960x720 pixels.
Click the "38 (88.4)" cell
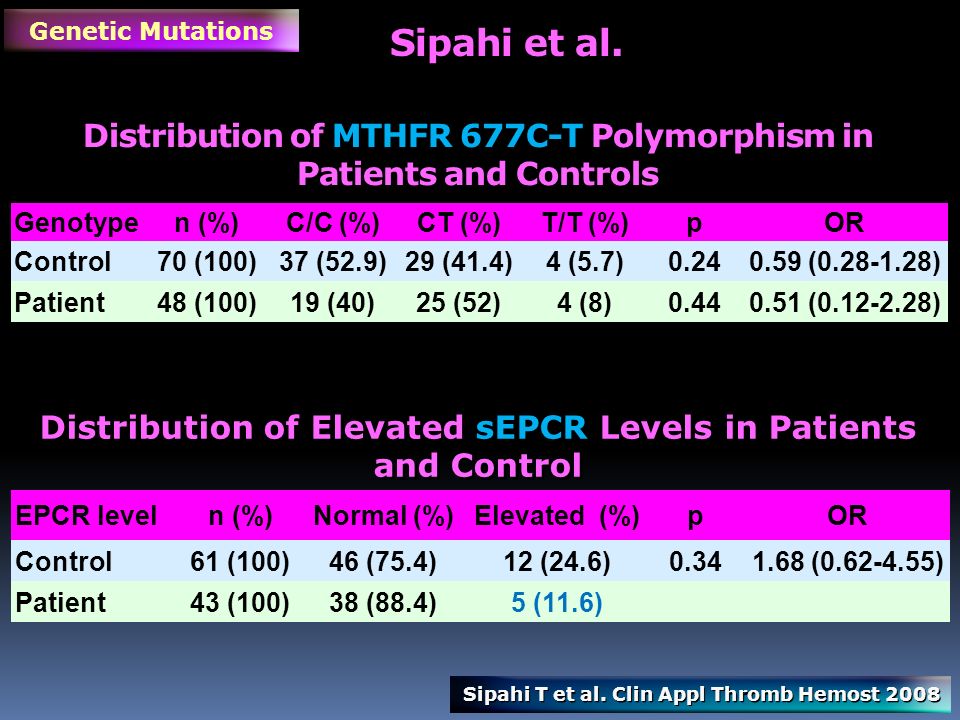point(383,602)
